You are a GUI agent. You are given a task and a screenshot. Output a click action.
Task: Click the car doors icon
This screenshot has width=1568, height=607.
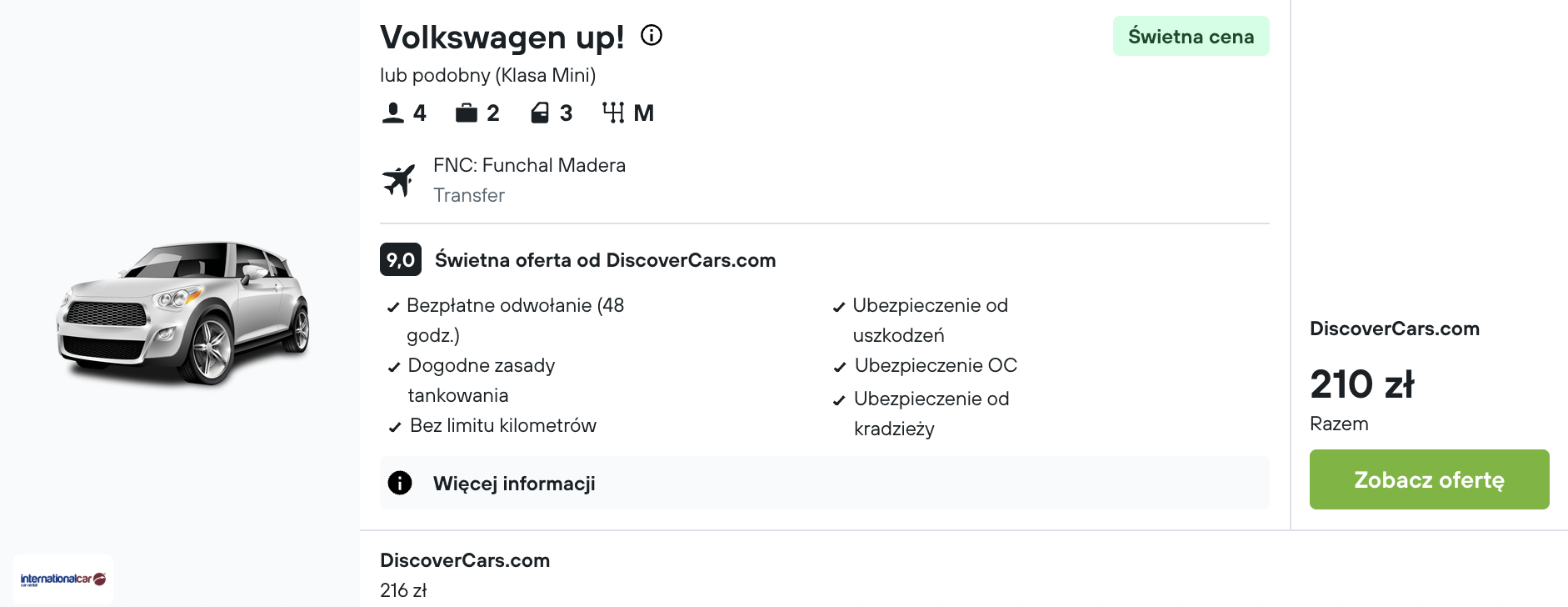(x=540, y=113)
